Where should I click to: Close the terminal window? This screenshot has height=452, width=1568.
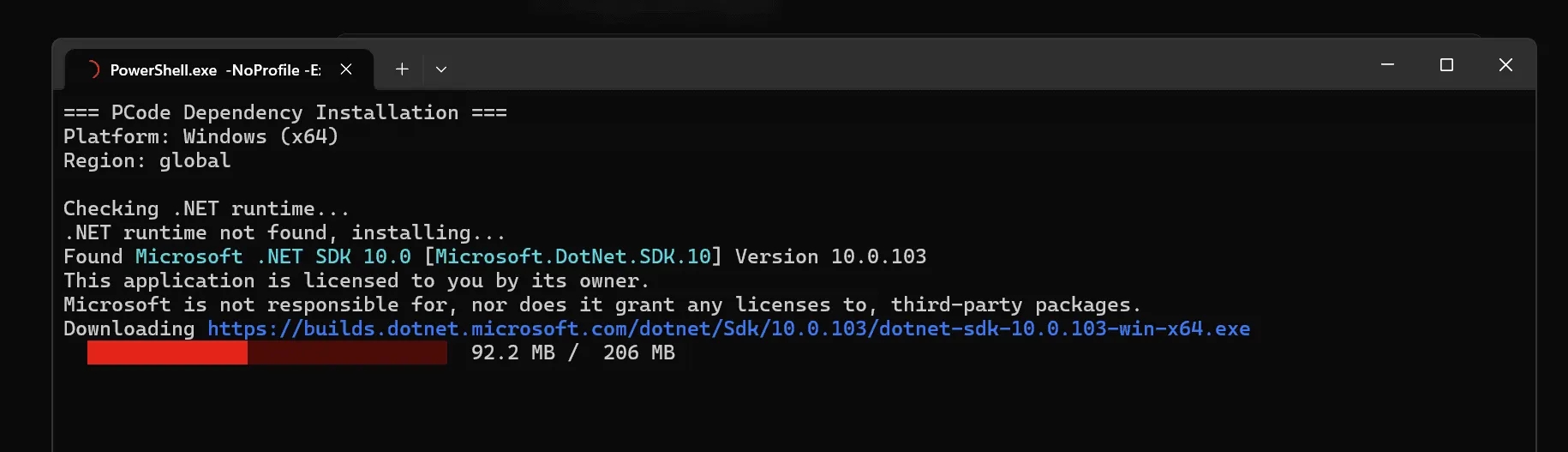(1505, 65)
